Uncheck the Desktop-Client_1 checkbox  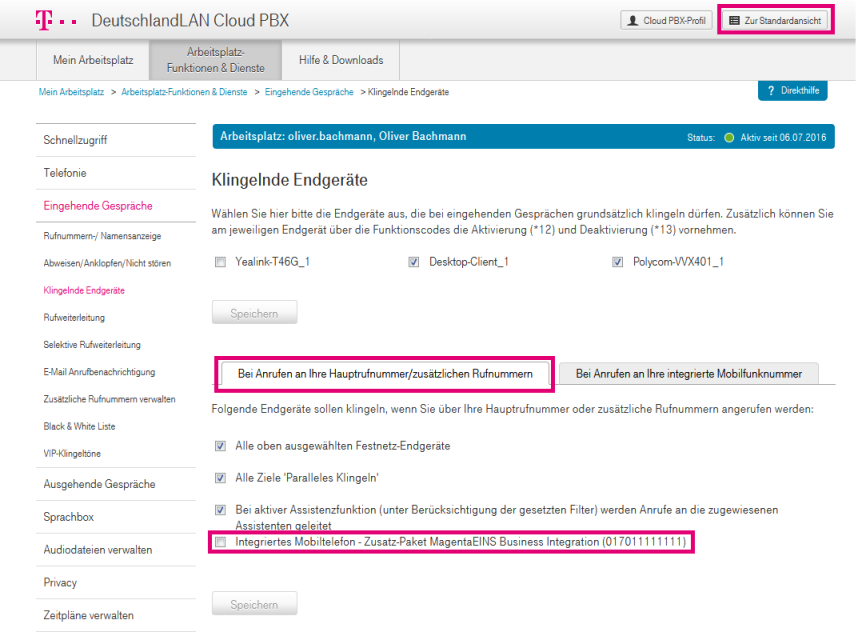pyautogui.click(x=414, y=262)
